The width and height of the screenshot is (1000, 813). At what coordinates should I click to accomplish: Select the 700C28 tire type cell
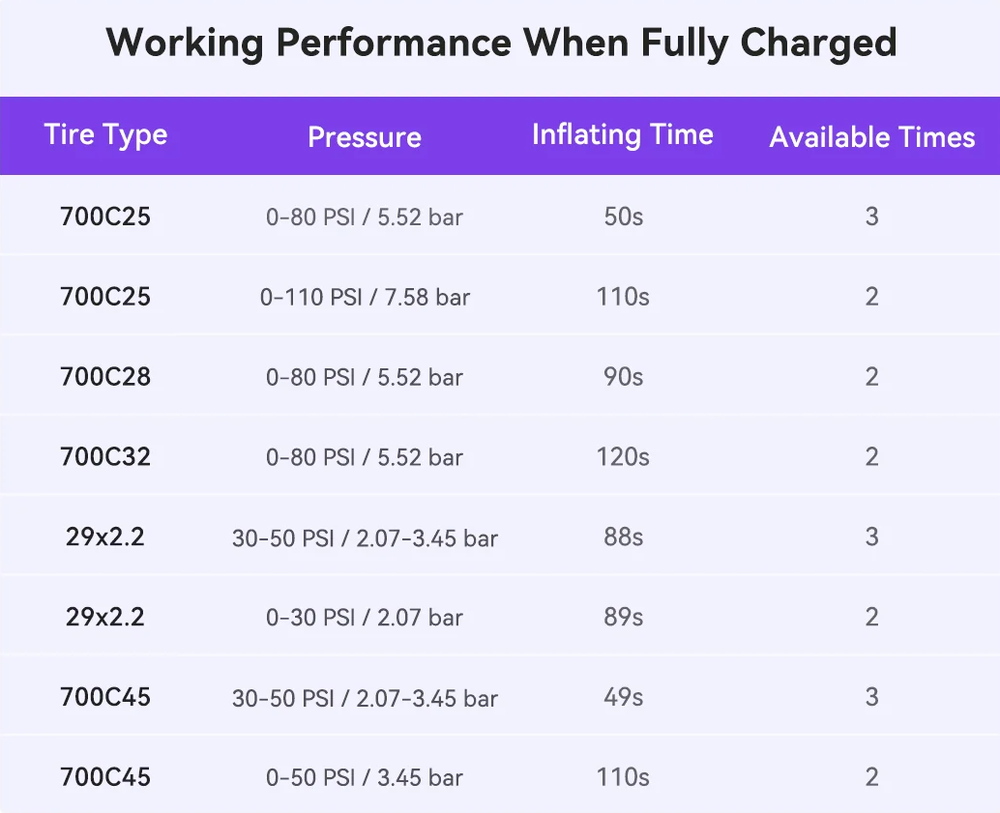pos(106,377)
